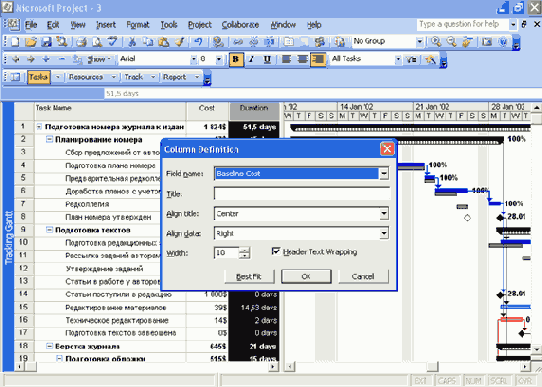542x387 pixels.
Task: Click the Indent right-arrow icon
Action: pyautogui.click(x=31, y=59)
